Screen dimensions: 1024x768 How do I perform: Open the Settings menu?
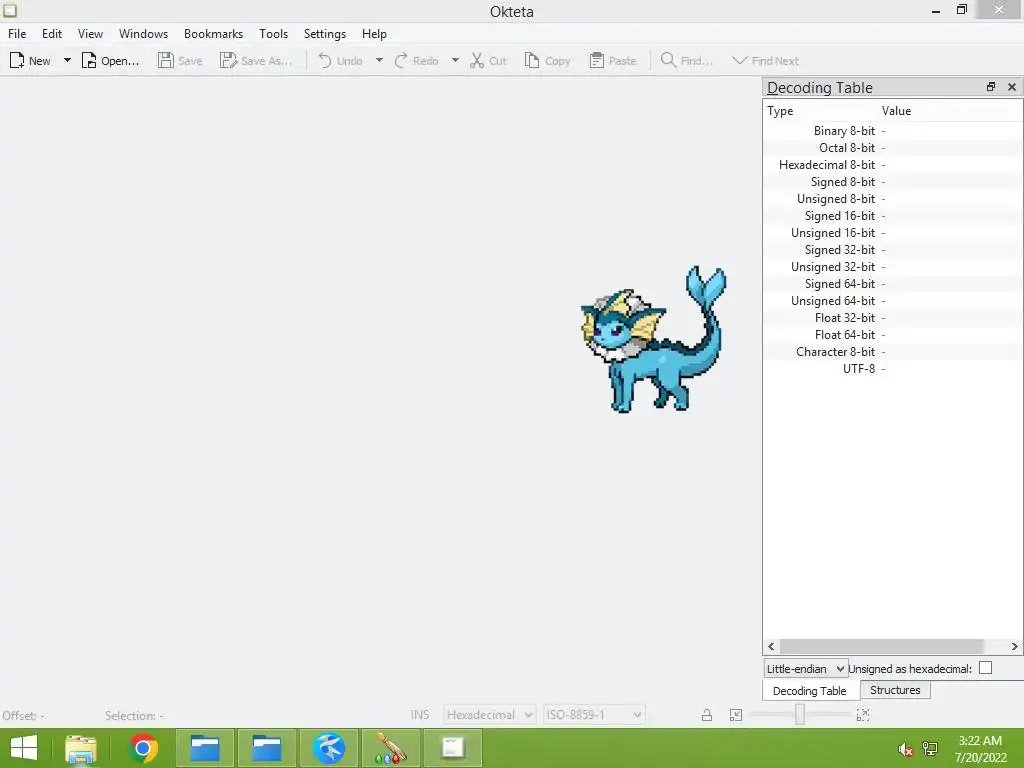[325, 34]
